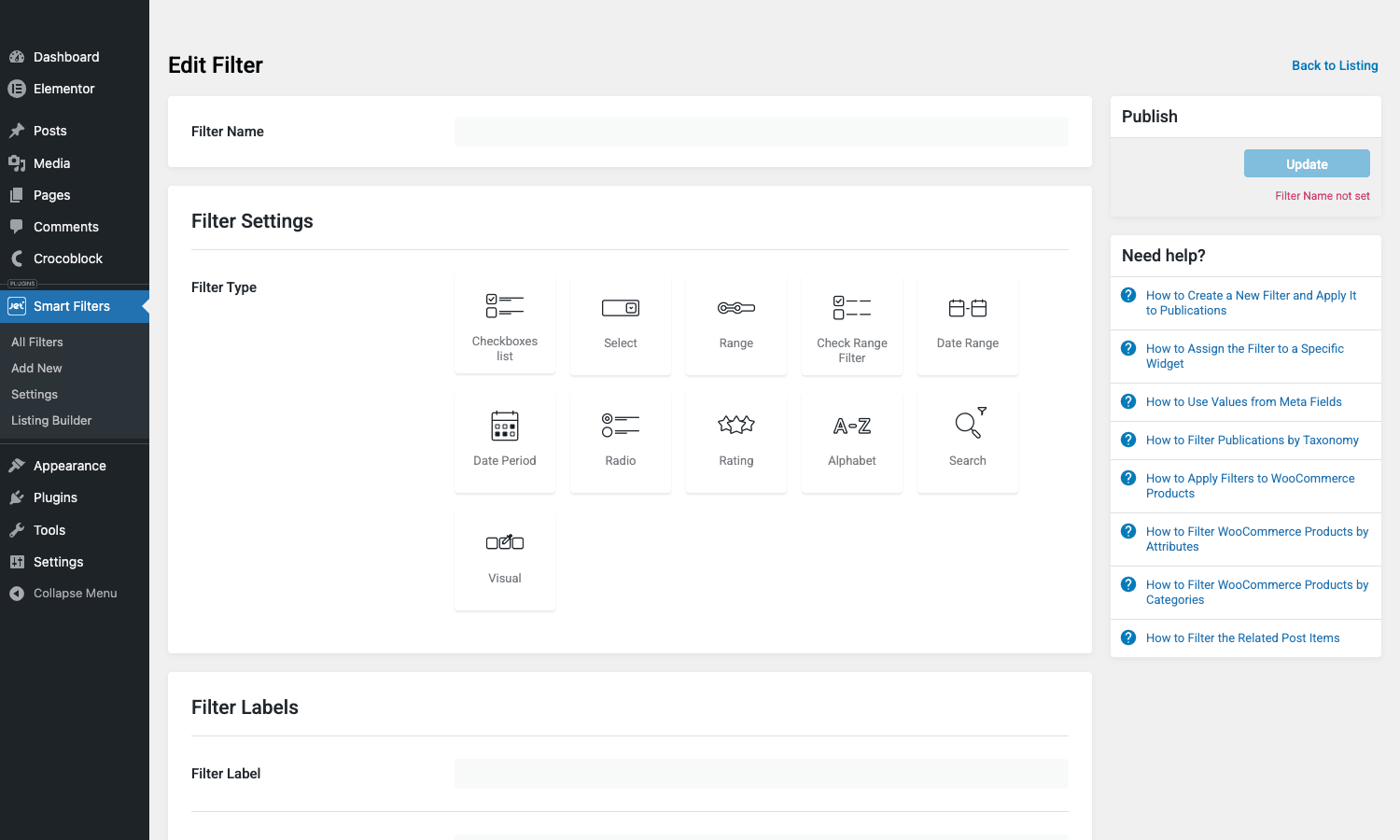The height and width of the screenshot is (840, 1400).
Task: Open the Elementor menu item
Action: 75,89
